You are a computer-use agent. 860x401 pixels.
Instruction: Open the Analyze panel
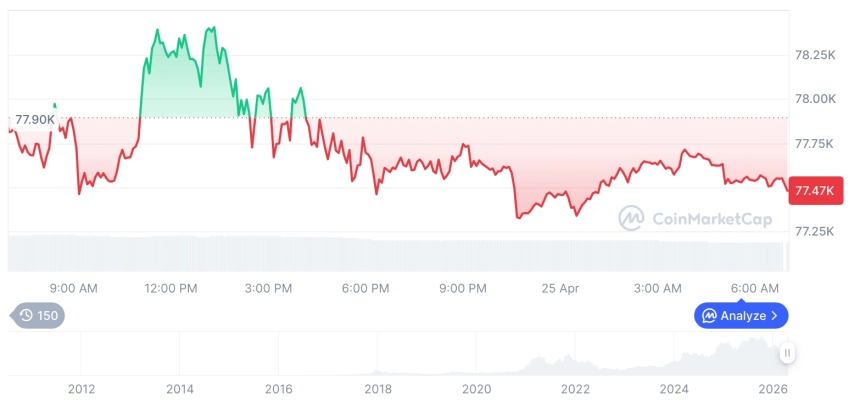741,316
